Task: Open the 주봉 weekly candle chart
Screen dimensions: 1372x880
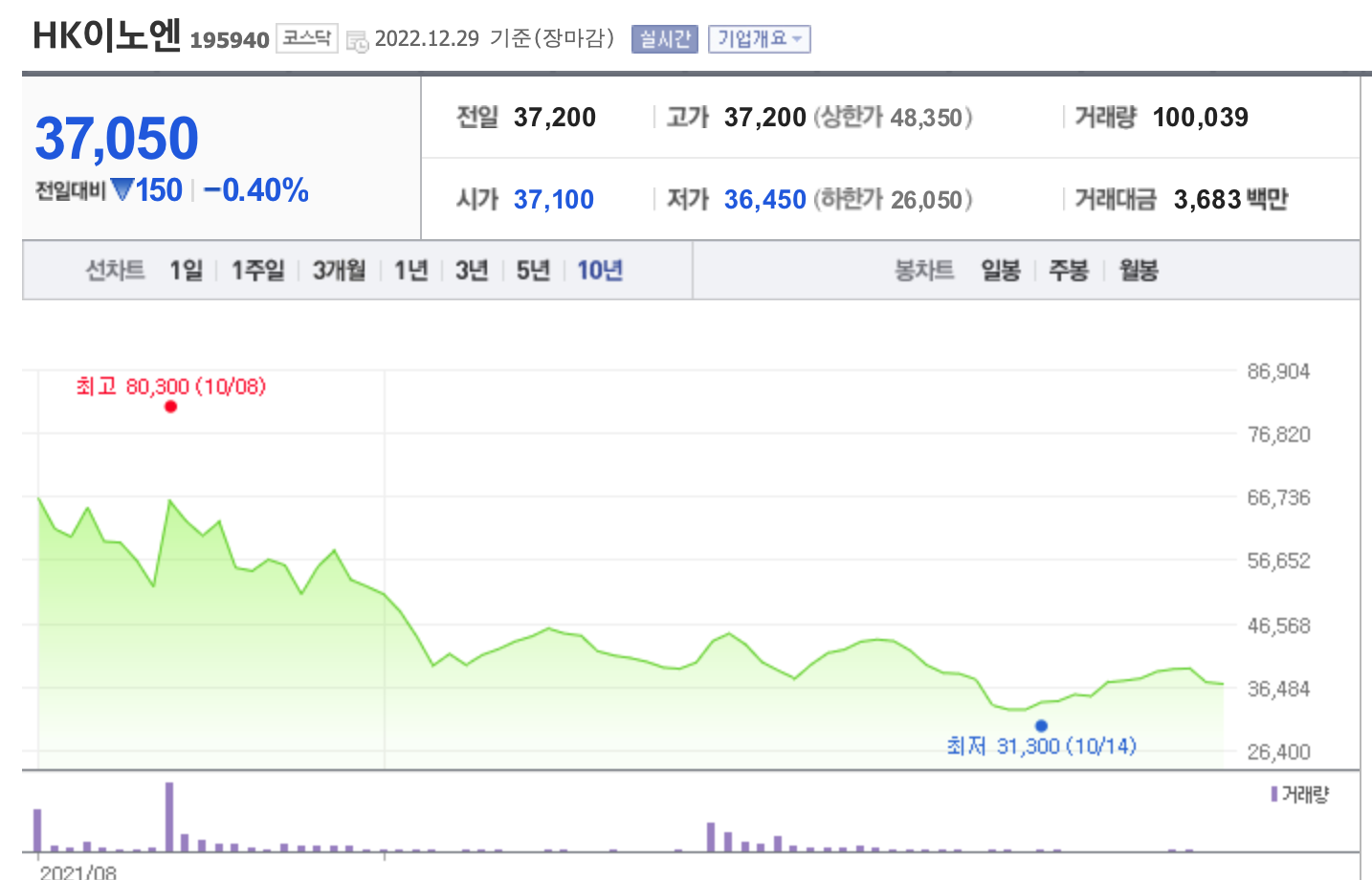Action: 1070,271
